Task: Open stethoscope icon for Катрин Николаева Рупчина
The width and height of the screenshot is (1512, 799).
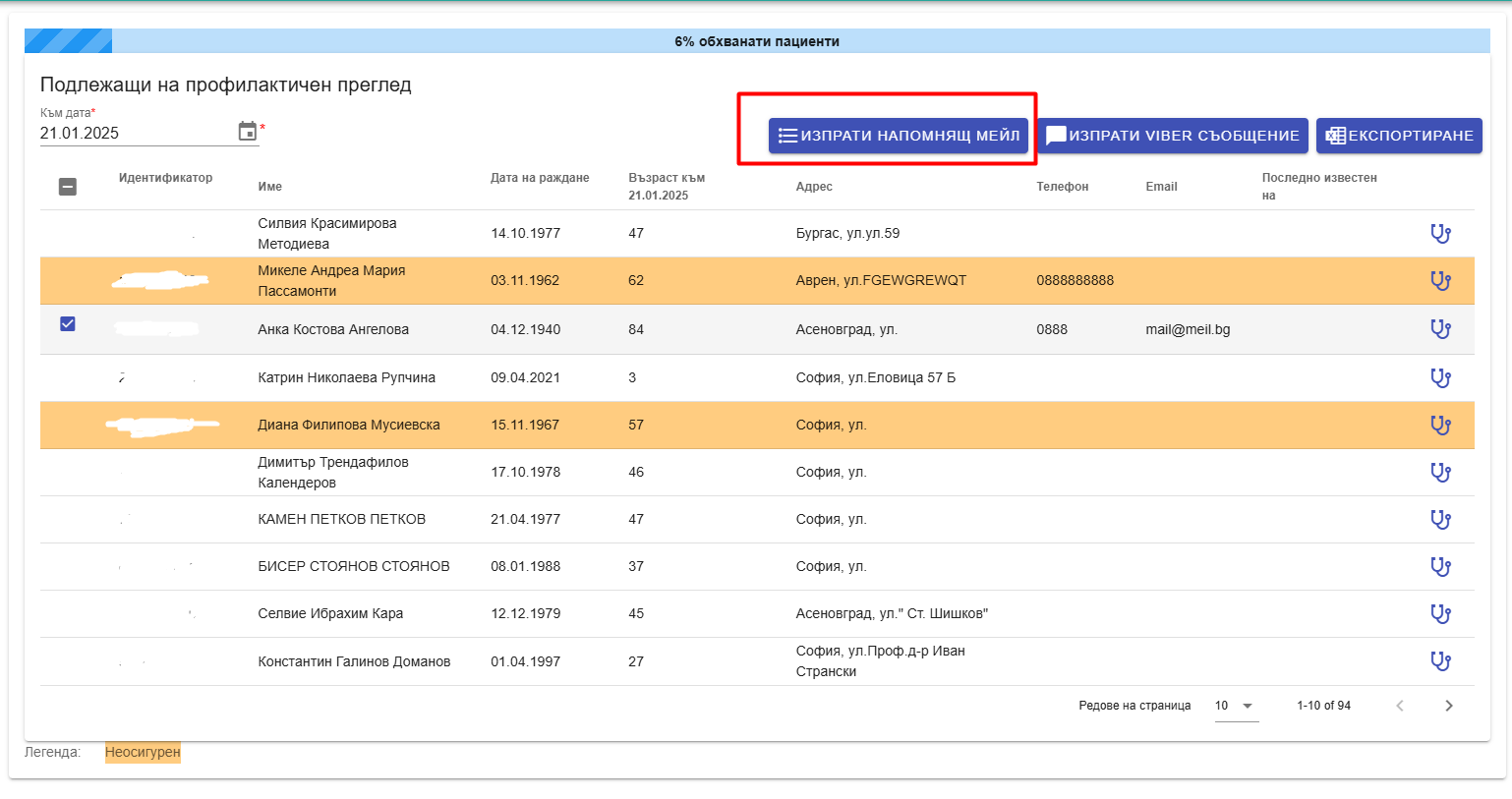Action: tap(1440, 377)
